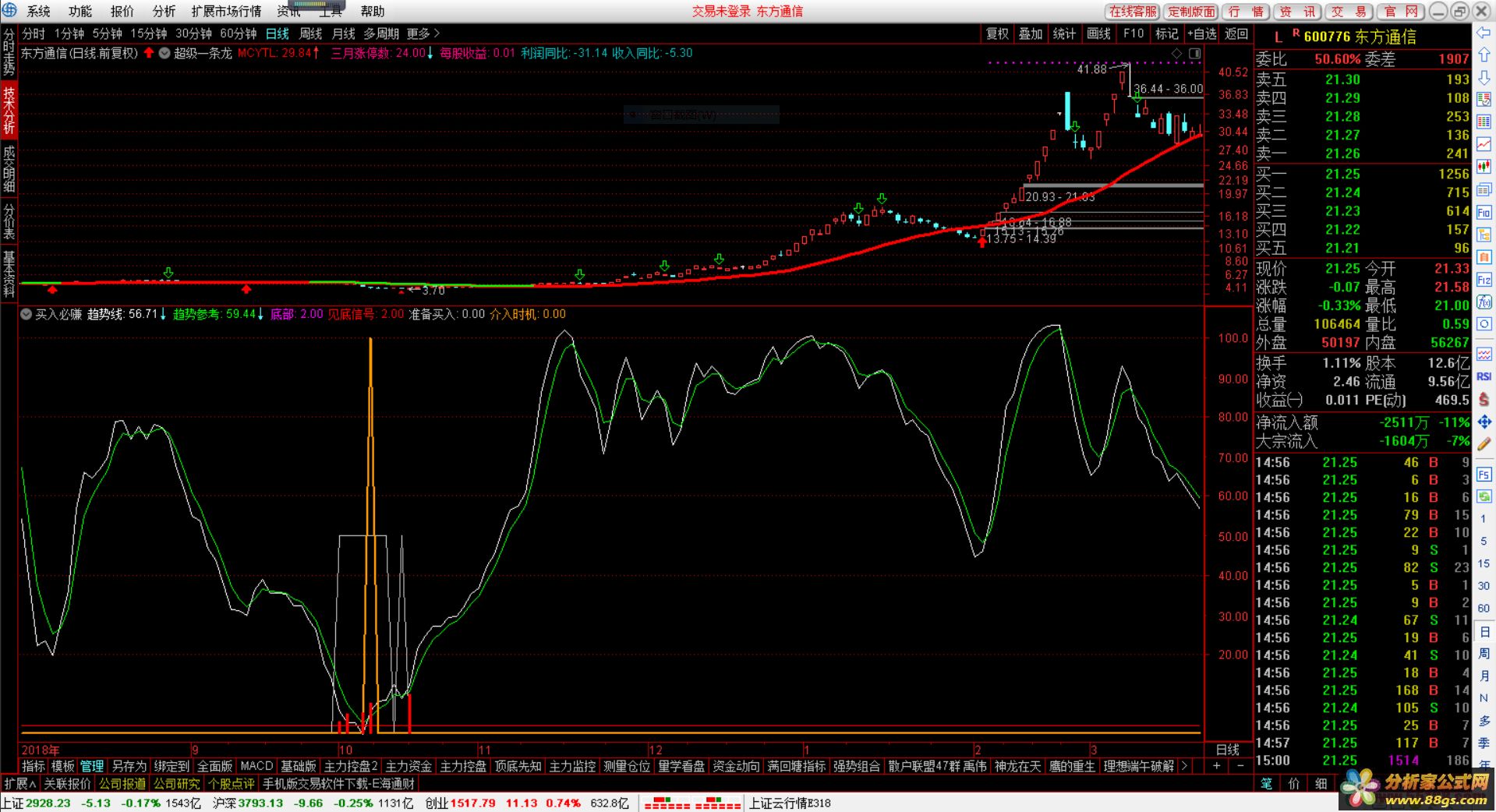This screenshot has width=1496, height=812.
Task: Click the F12 icon in right toolbar
Action: coord(1484,280)
